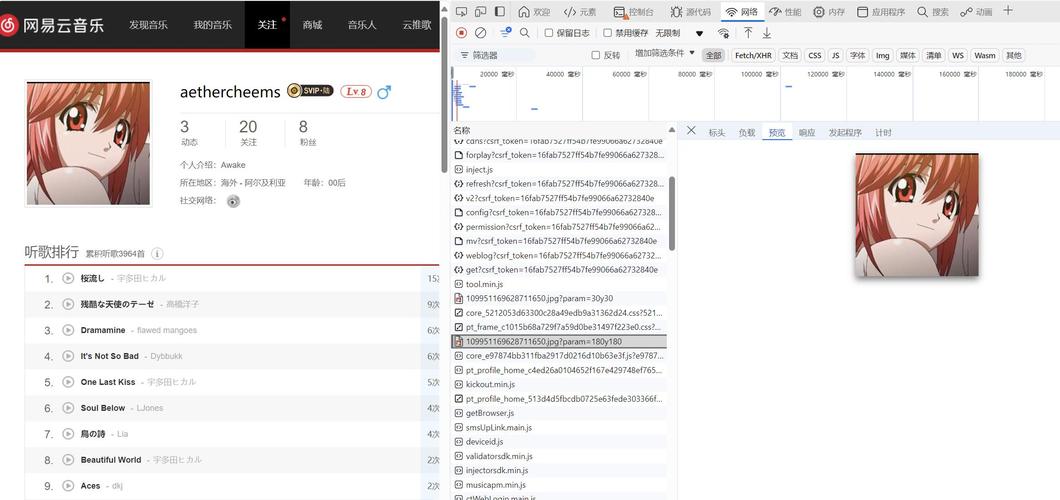Open the 应用程序 application panel
Image resolution: width=1060 pixels, height=500 pixels.
pyautogui.click(x=882, y=12)
